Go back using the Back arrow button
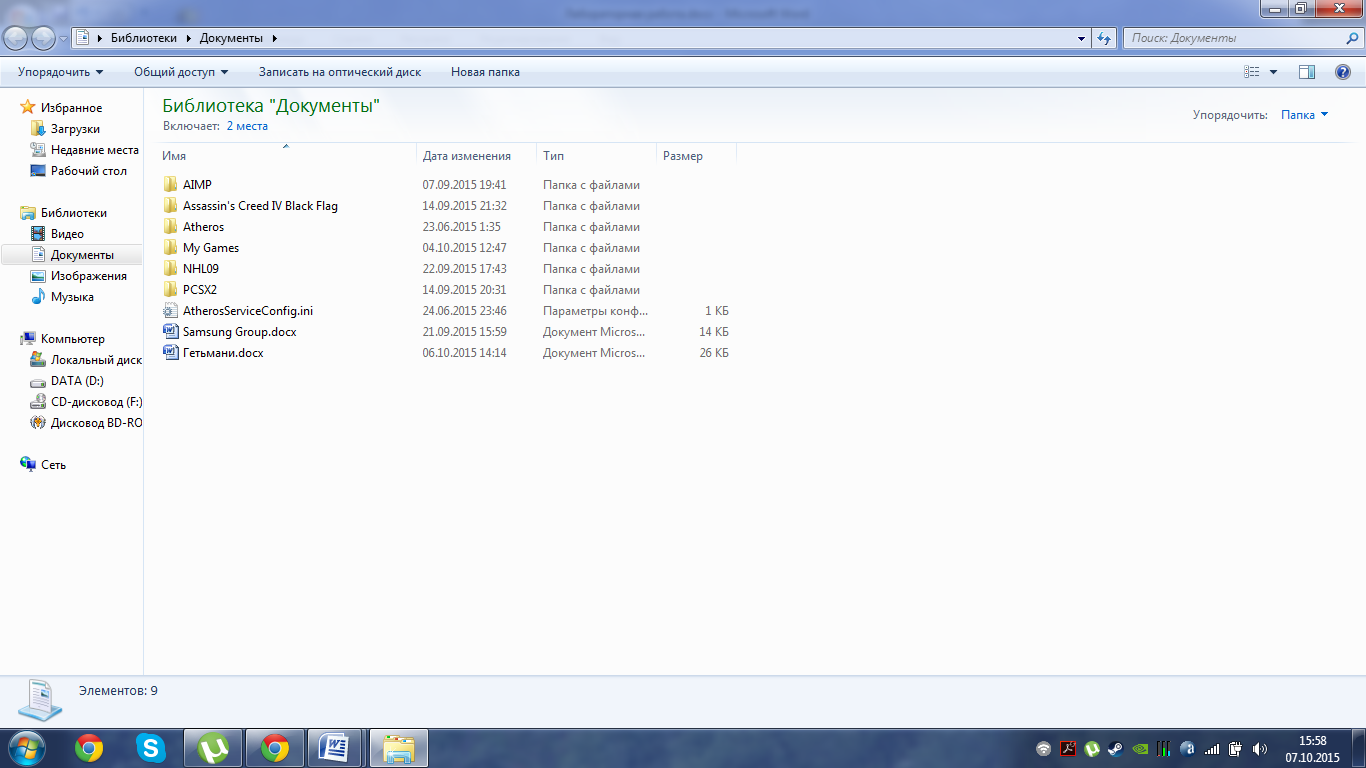Viewport: 1366px width, 768px height. (17, 38)
